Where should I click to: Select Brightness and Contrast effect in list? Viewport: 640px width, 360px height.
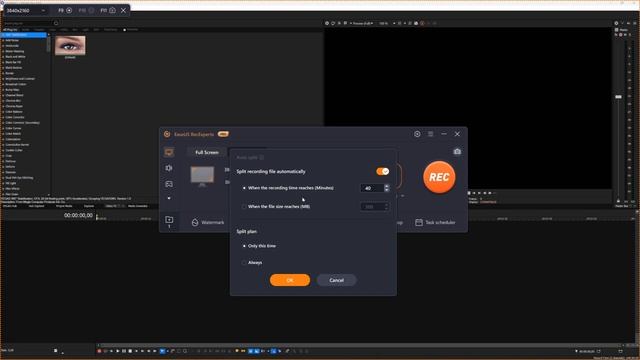tap(20, 79)
